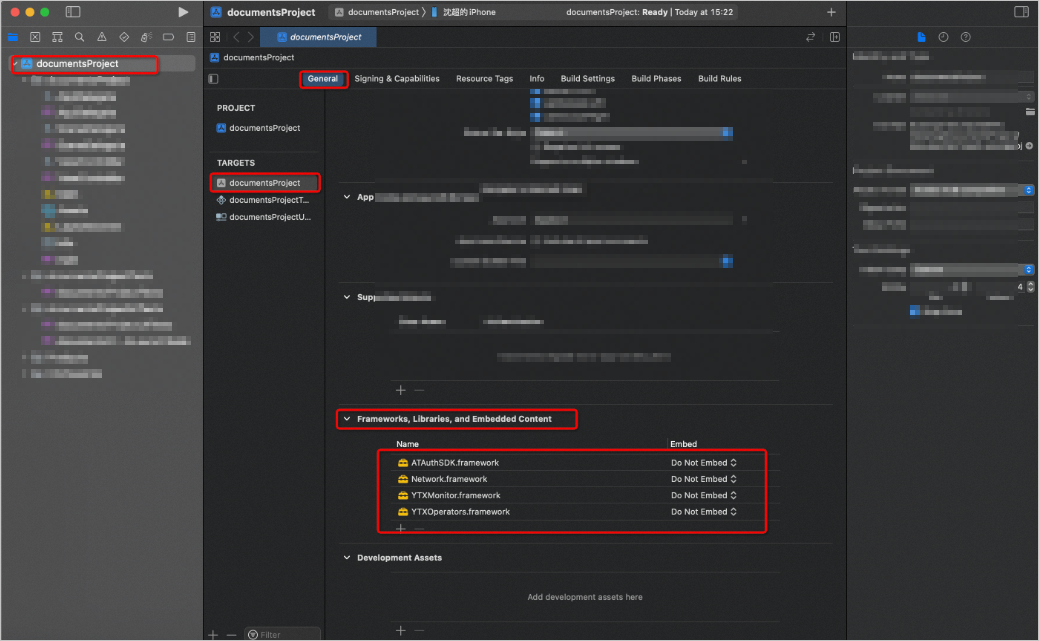The image size is (1039, 641).
Task: Collapse the Development Assets section
Action: tap(347, 557)
